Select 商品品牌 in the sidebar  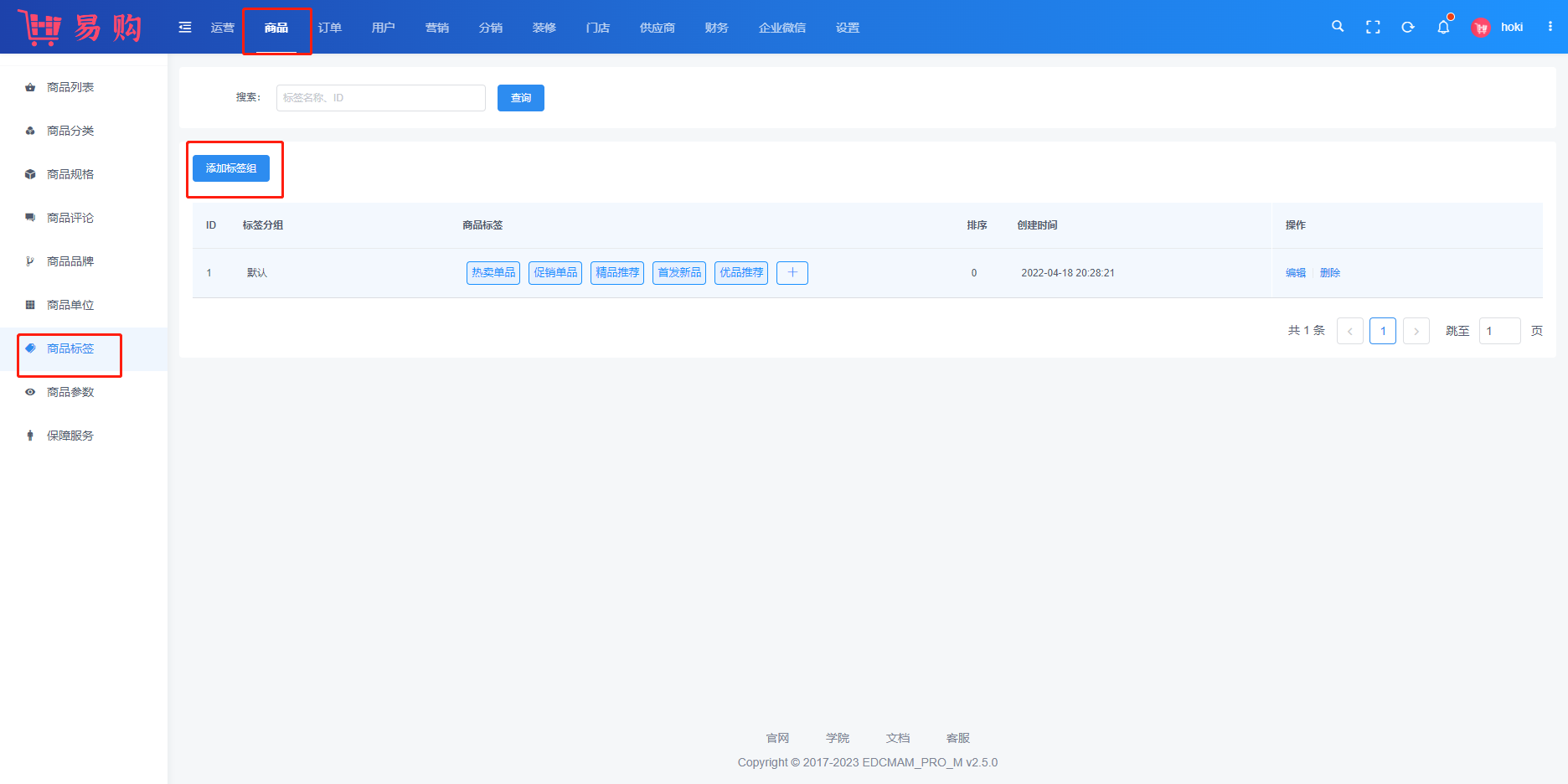coord(70,261)
